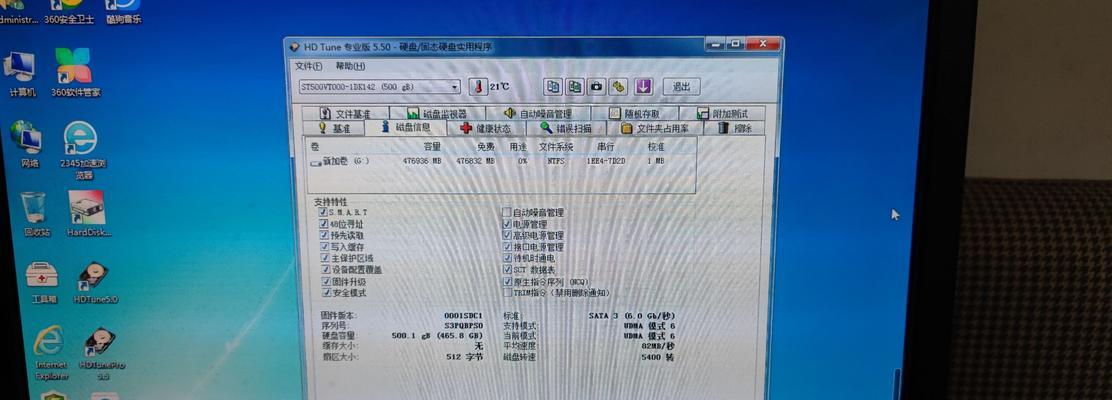Click the NTFS file system cell
Viewport: 1112px width, 400px height.
(x=555, y=162)
